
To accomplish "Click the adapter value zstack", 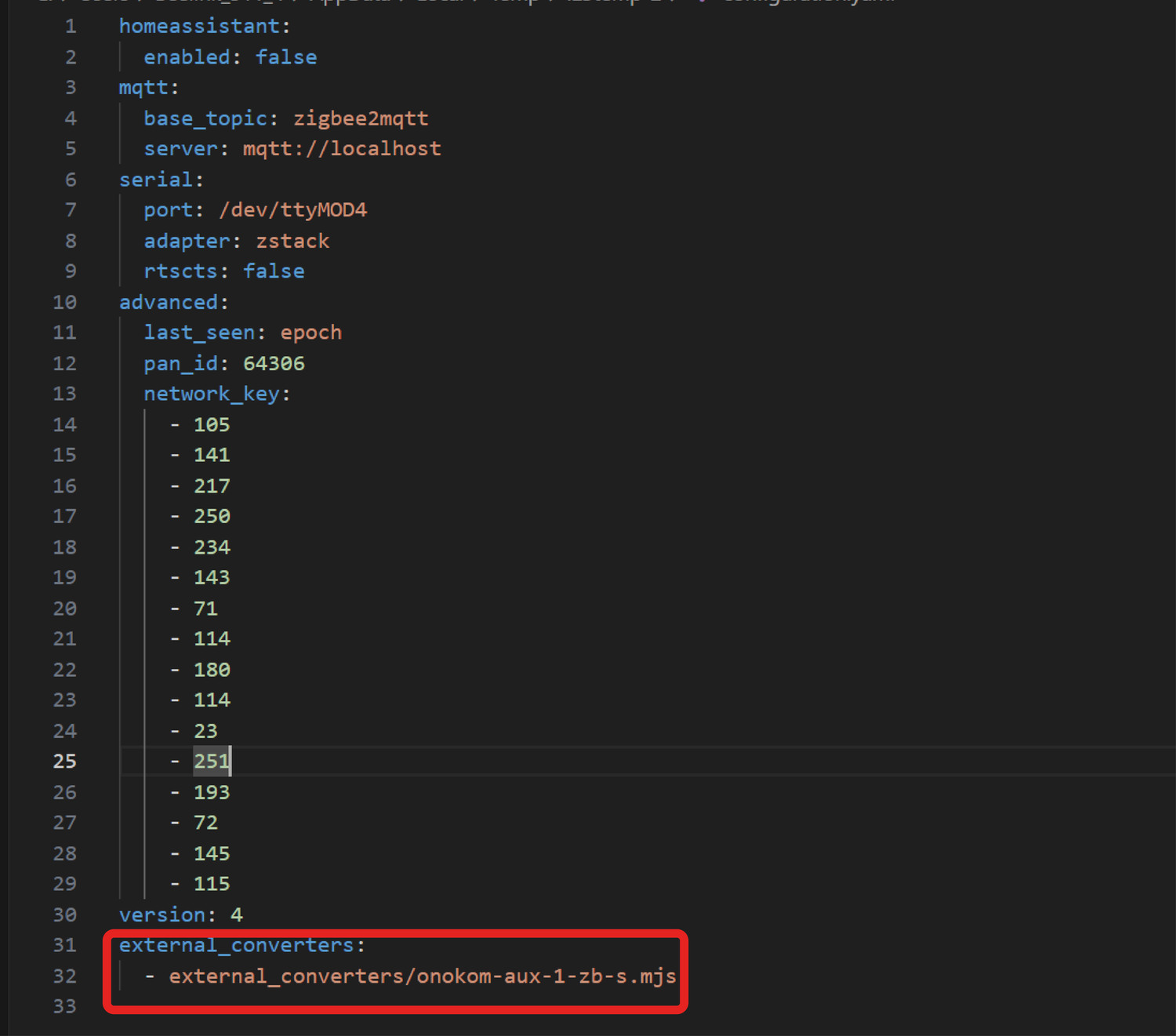I will (x=292, y=241).
